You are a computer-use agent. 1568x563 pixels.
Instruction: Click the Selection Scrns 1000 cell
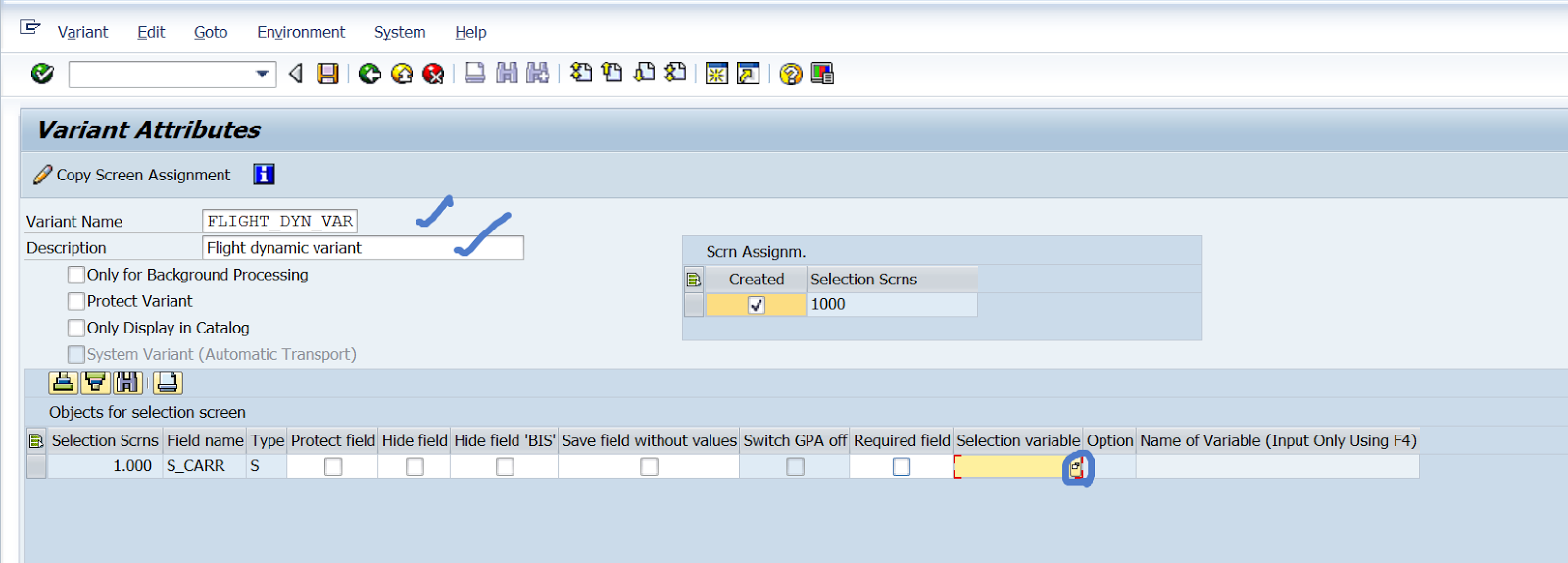[892, 305]
